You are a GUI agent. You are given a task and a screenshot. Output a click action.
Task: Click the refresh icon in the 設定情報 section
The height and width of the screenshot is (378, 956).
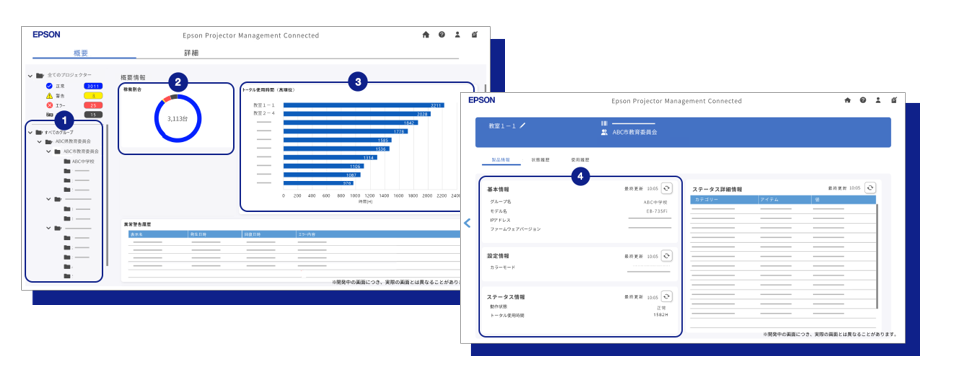click(666, 256)
